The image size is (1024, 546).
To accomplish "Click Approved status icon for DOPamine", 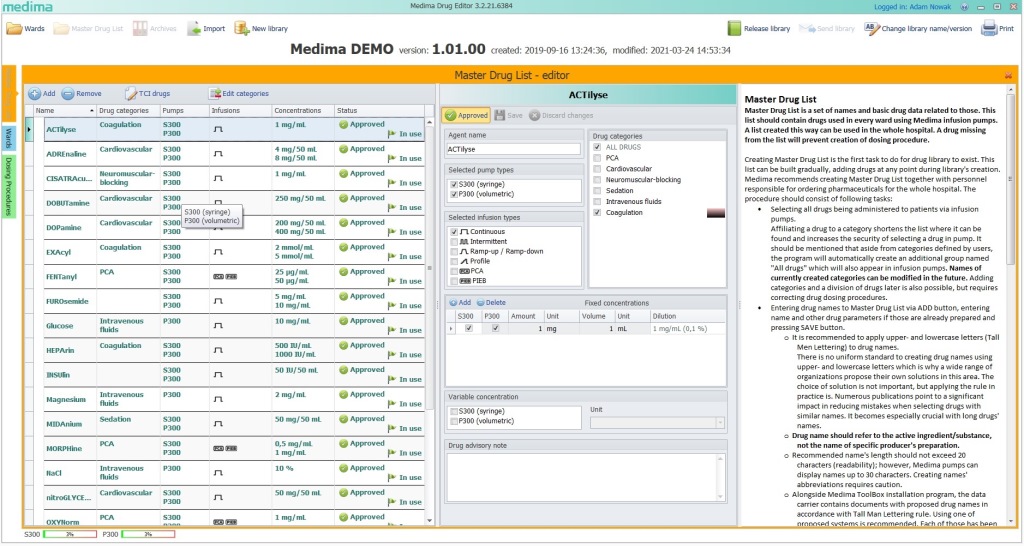I will pos(344,223).
